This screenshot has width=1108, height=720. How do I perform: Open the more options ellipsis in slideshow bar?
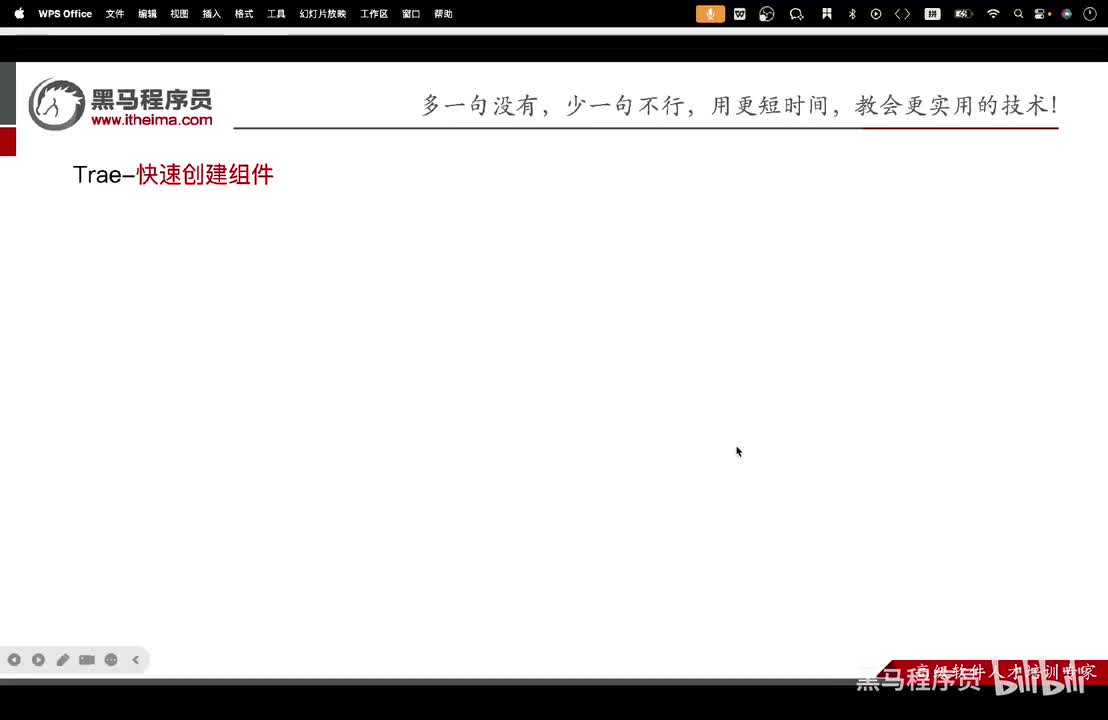point(111,660)
